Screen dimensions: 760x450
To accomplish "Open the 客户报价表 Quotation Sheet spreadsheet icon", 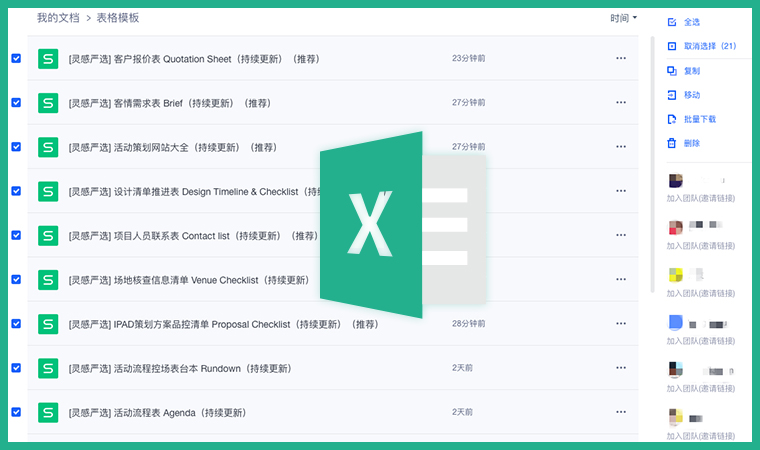I will click(48, 59).
